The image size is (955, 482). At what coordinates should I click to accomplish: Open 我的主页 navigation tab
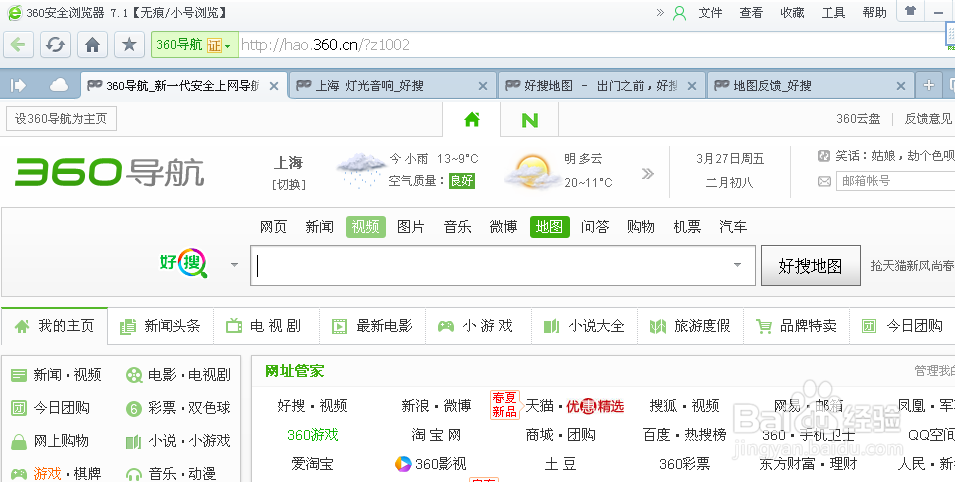click(55, 326)
